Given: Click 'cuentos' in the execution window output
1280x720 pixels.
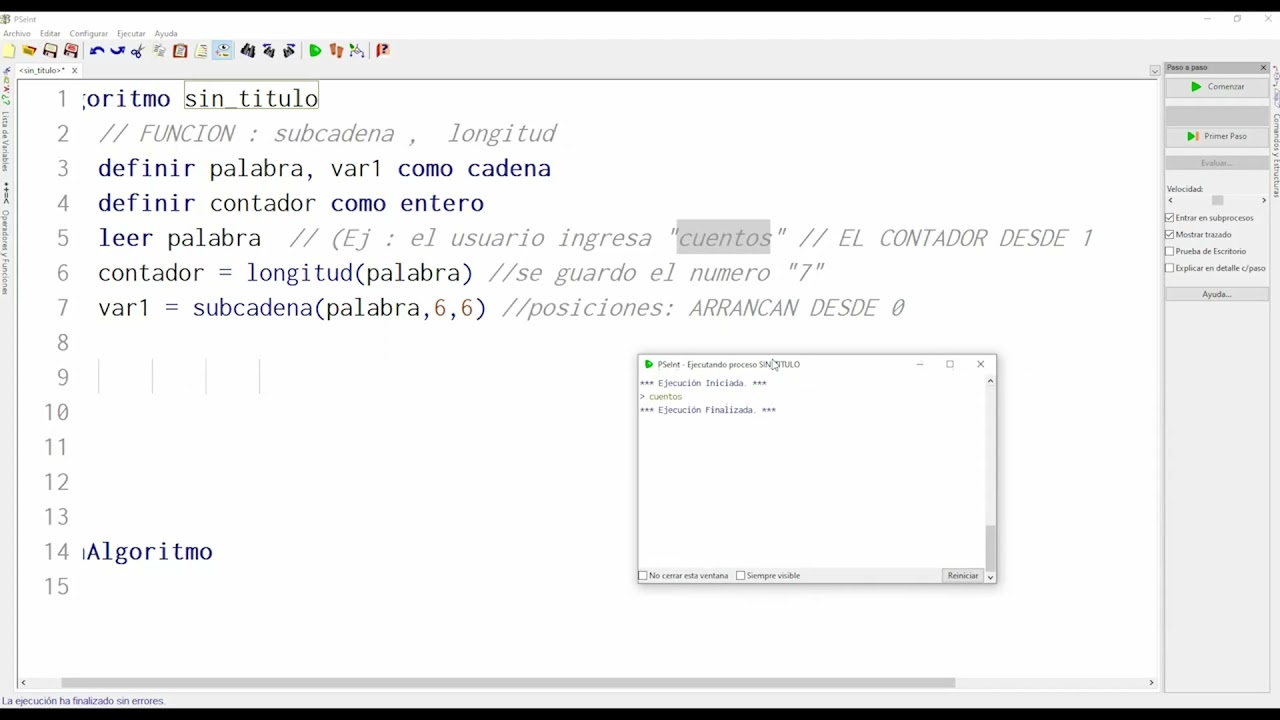Looking at the screenshot, I should click(665, 397).
